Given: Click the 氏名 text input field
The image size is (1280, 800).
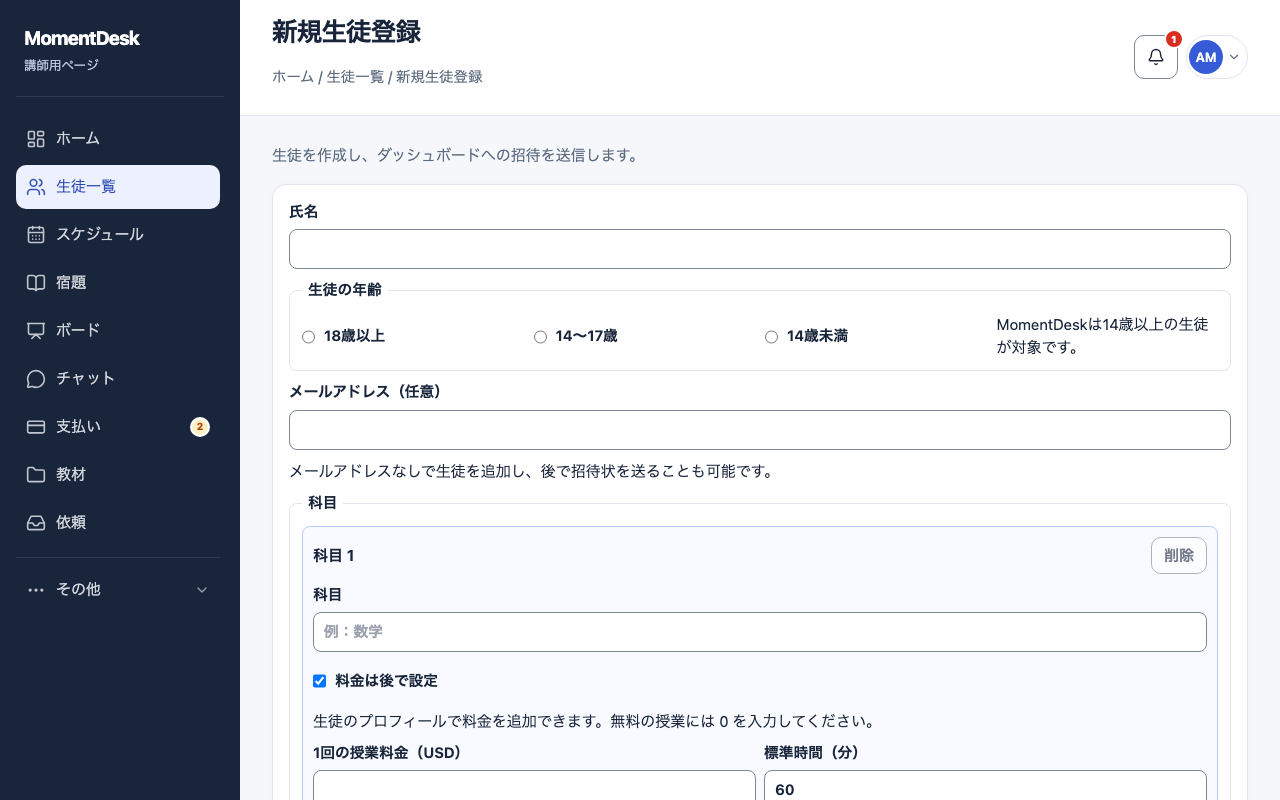Looking at the screenshot, I should pos(760,249).
